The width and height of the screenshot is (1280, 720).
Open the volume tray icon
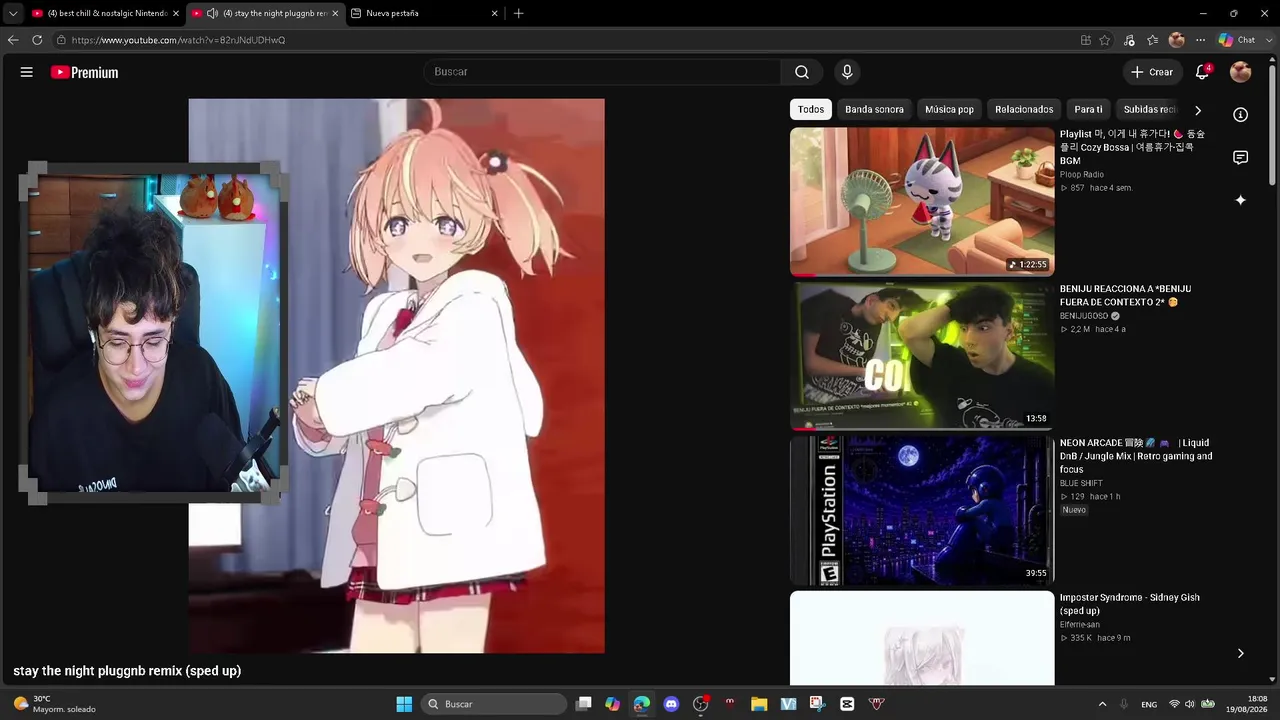pos(1190,704)
